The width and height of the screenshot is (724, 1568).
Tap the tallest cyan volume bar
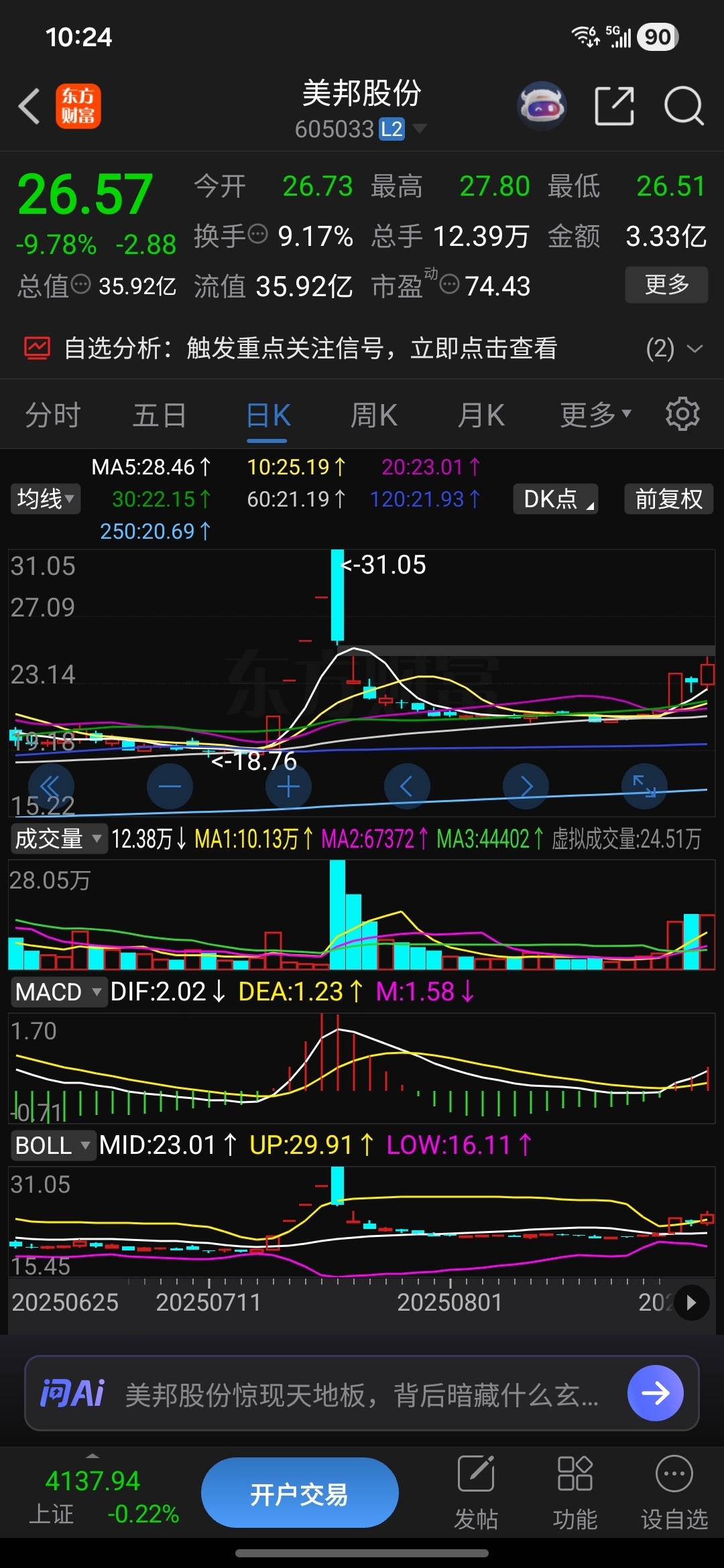(337, 914)
